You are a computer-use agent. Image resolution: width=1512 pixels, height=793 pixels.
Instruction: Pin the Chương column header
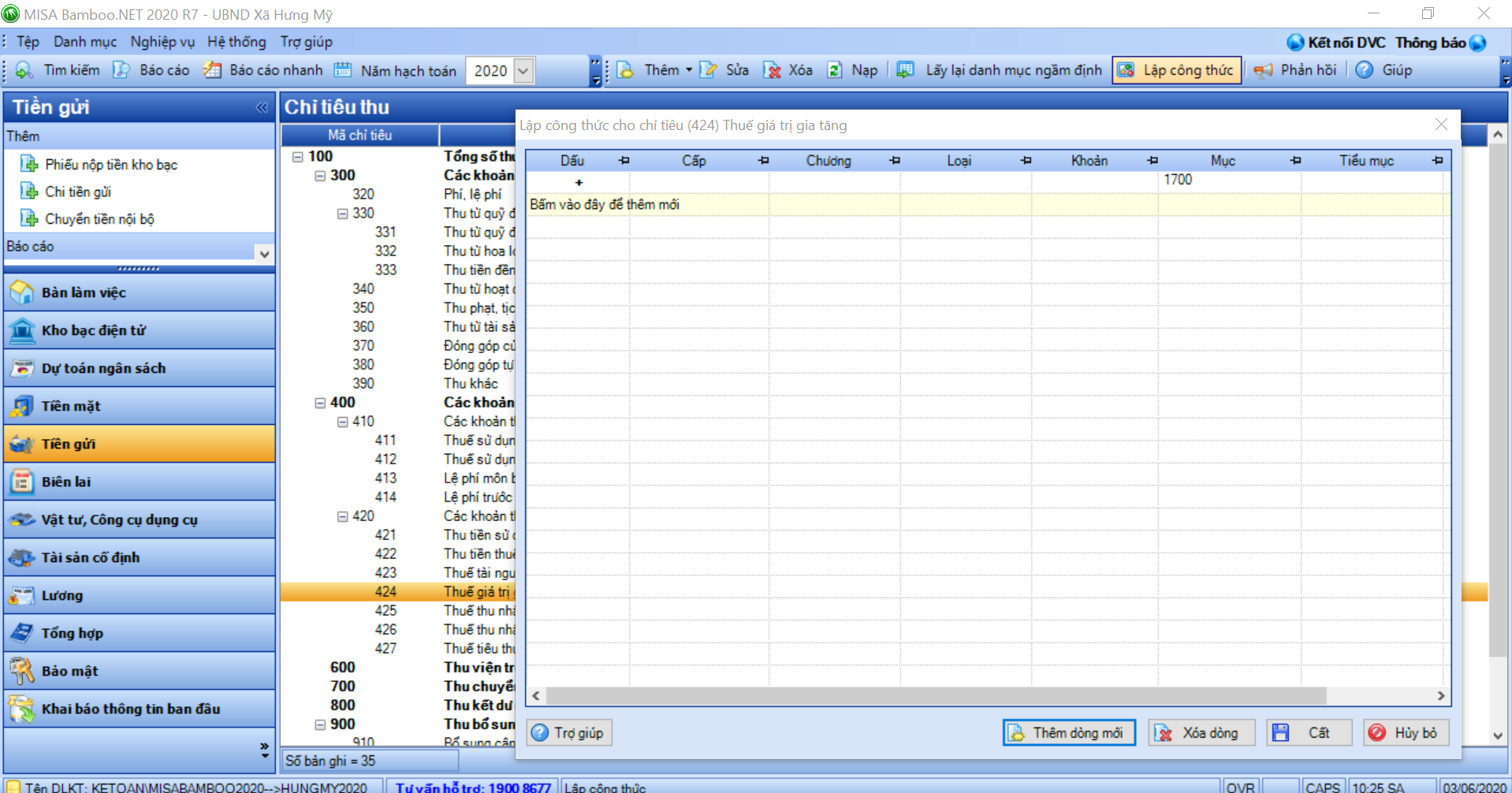coord(895,161)
